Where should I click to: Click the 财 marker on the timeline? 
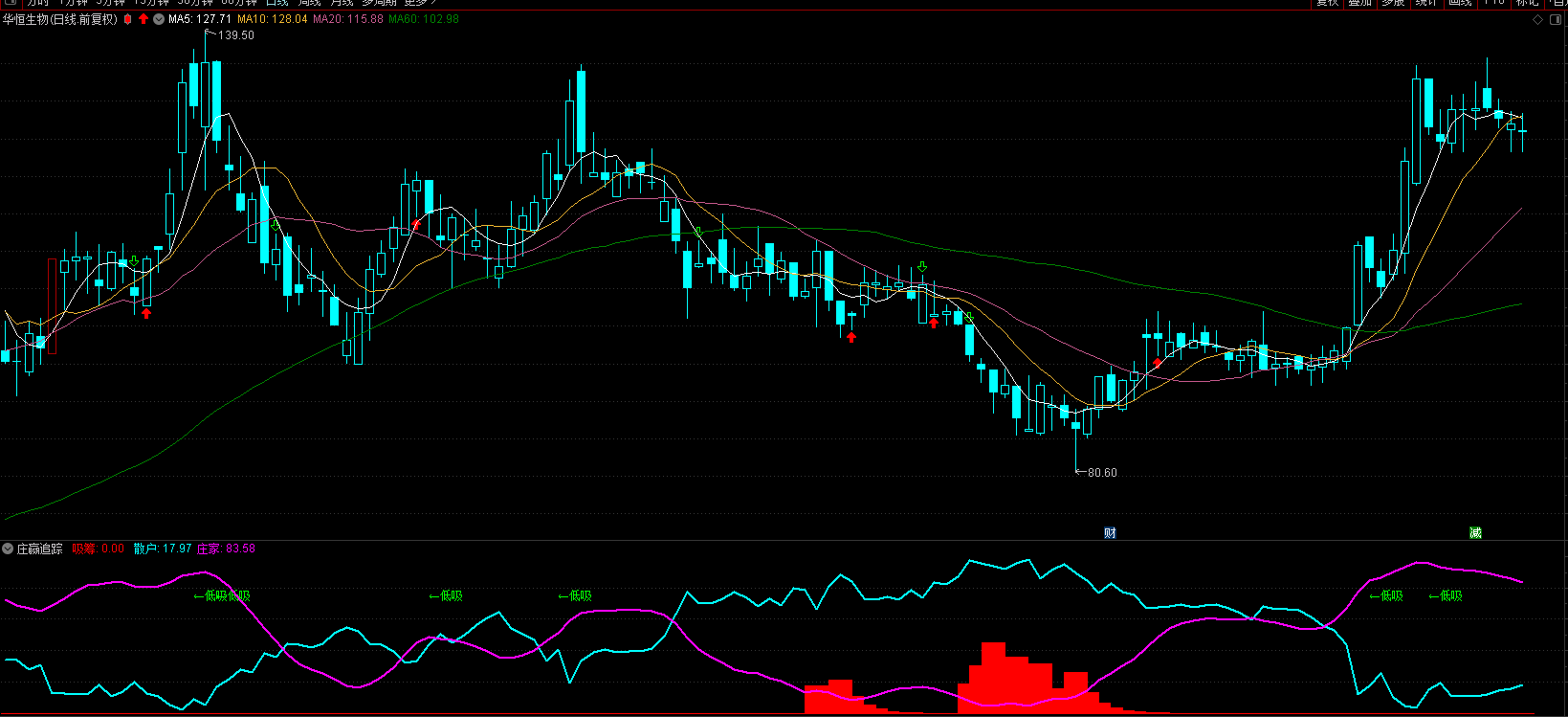click(x=1110, y=532)
